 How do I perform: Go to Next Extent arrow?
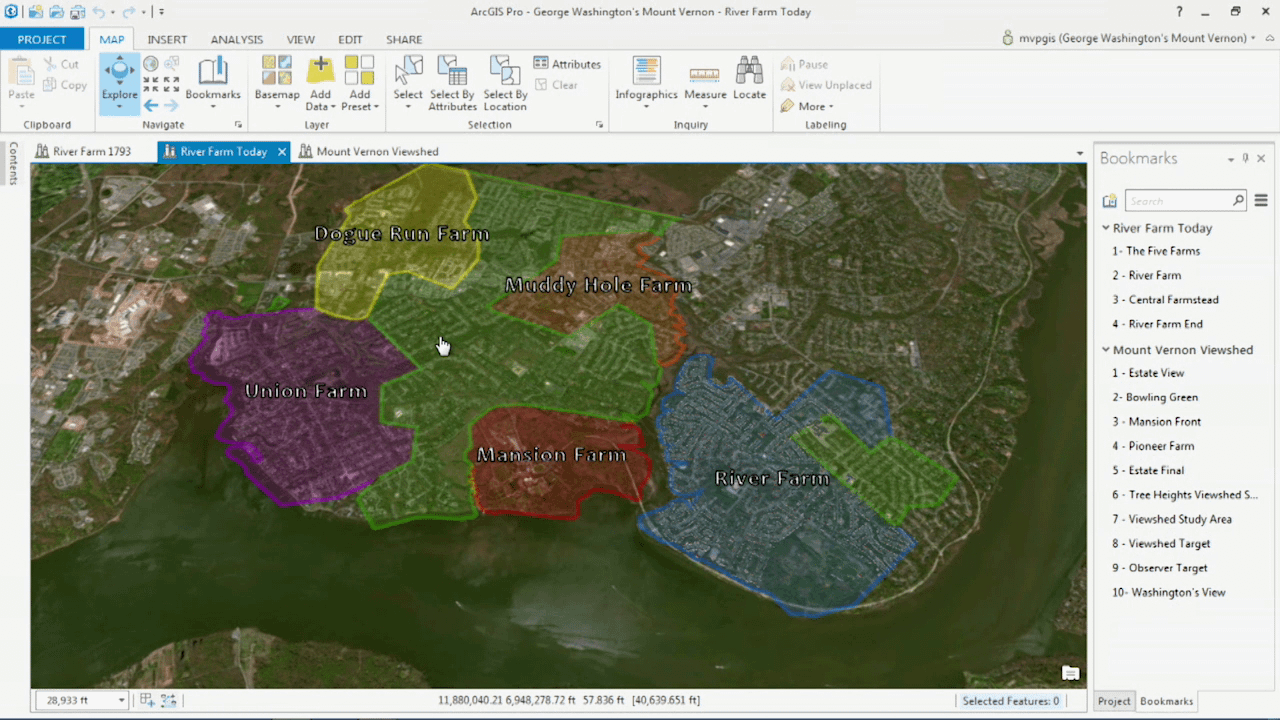tap(171, 105)
